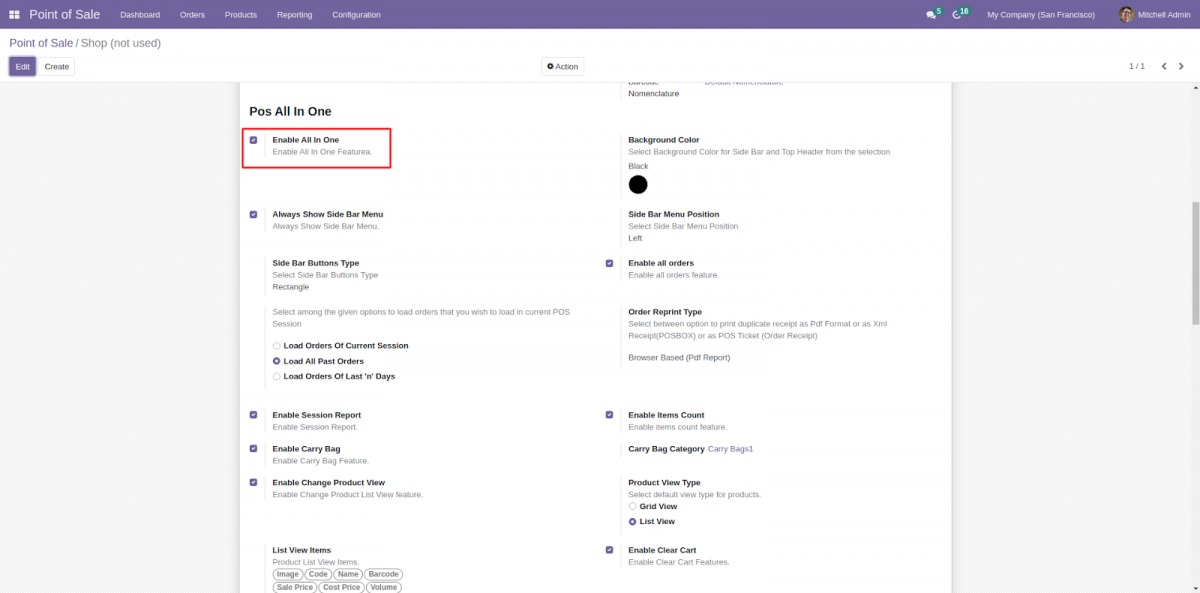1200x593 pixels.
Task: Go to the next record arrow
Action: click(1181, 66)
